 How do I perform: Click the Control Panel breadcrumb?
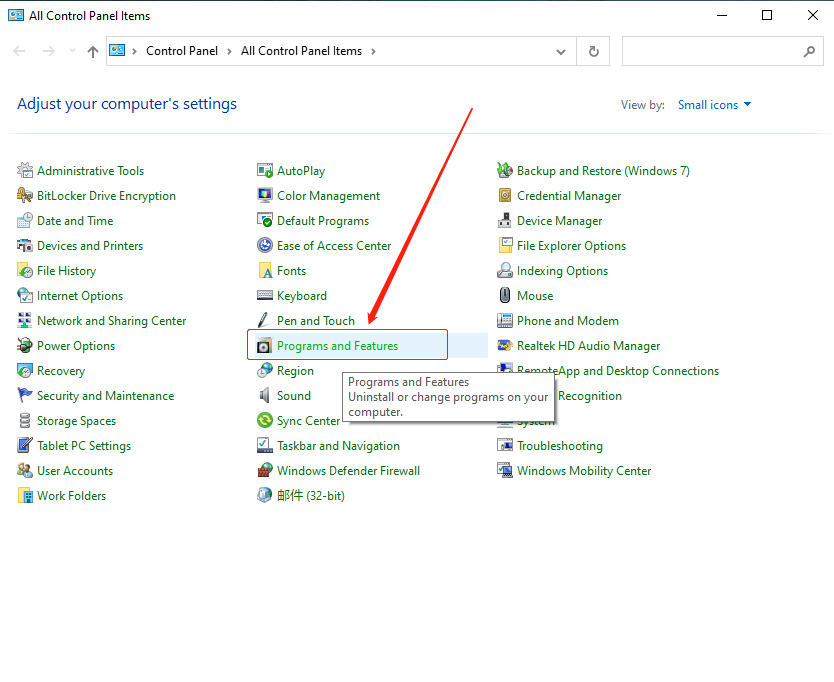(182, 51)
